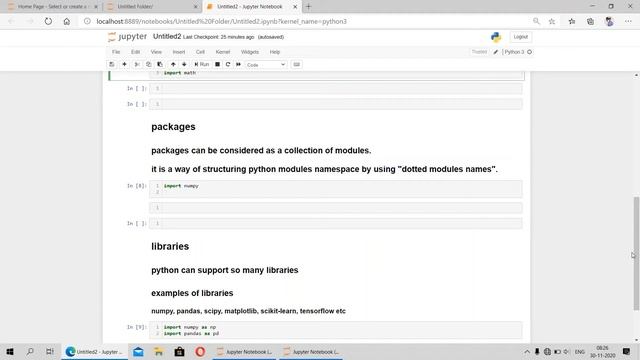Reload the page with the refresh icon
Screen dimensions: 640x360
pos(48,21)
